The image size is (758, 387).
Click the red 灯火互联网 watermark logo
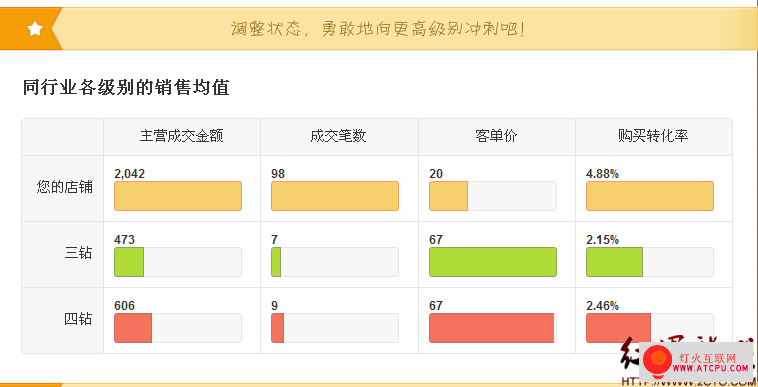[657, 362]
